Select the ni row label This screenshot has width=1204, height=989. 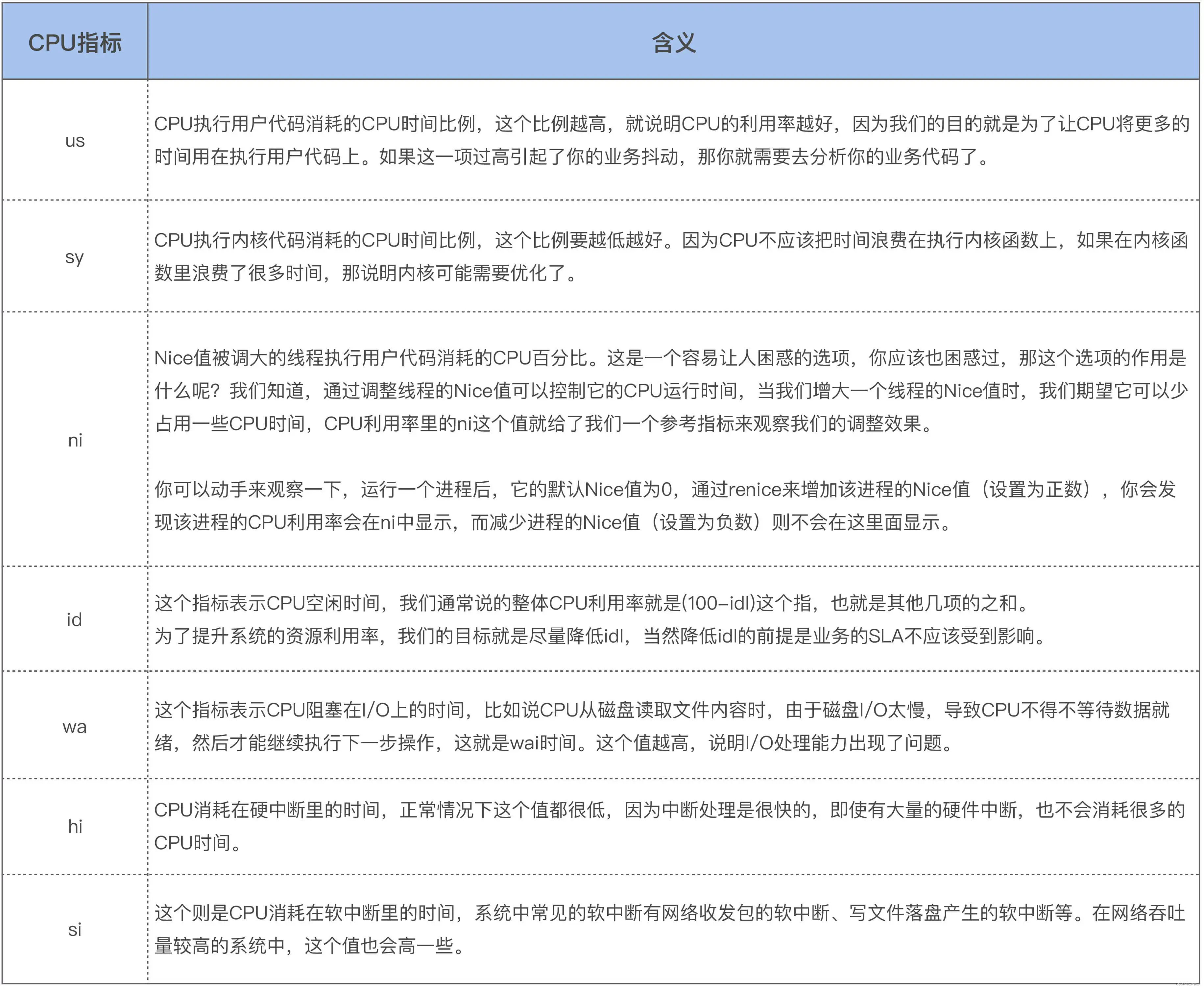pyautogui.click(x=75, y=440)
